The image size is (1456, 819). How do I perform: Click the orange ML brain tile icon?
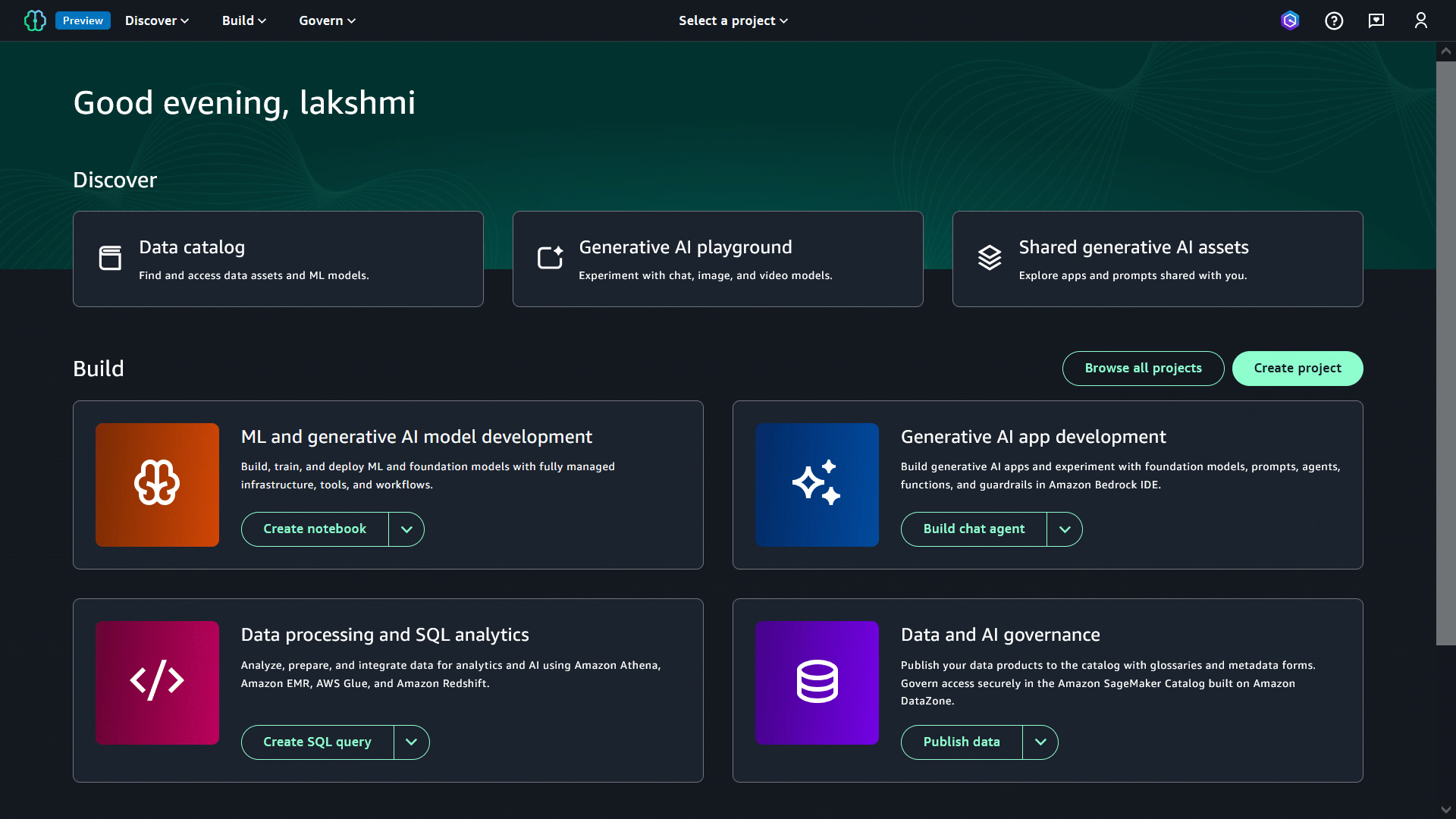(x=157, y=485)
